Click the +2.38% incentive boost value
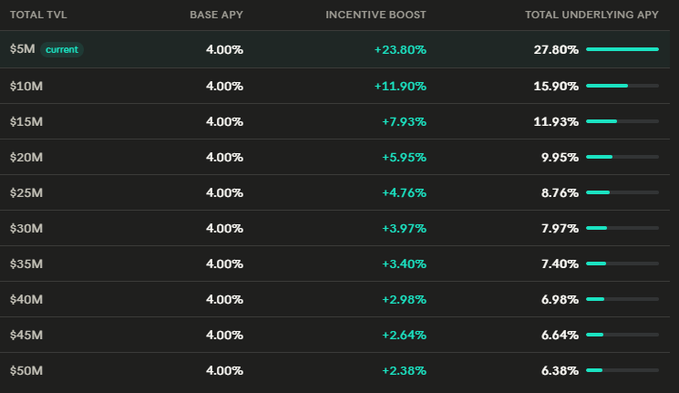The image size is (679, 393). click(404, 370)
